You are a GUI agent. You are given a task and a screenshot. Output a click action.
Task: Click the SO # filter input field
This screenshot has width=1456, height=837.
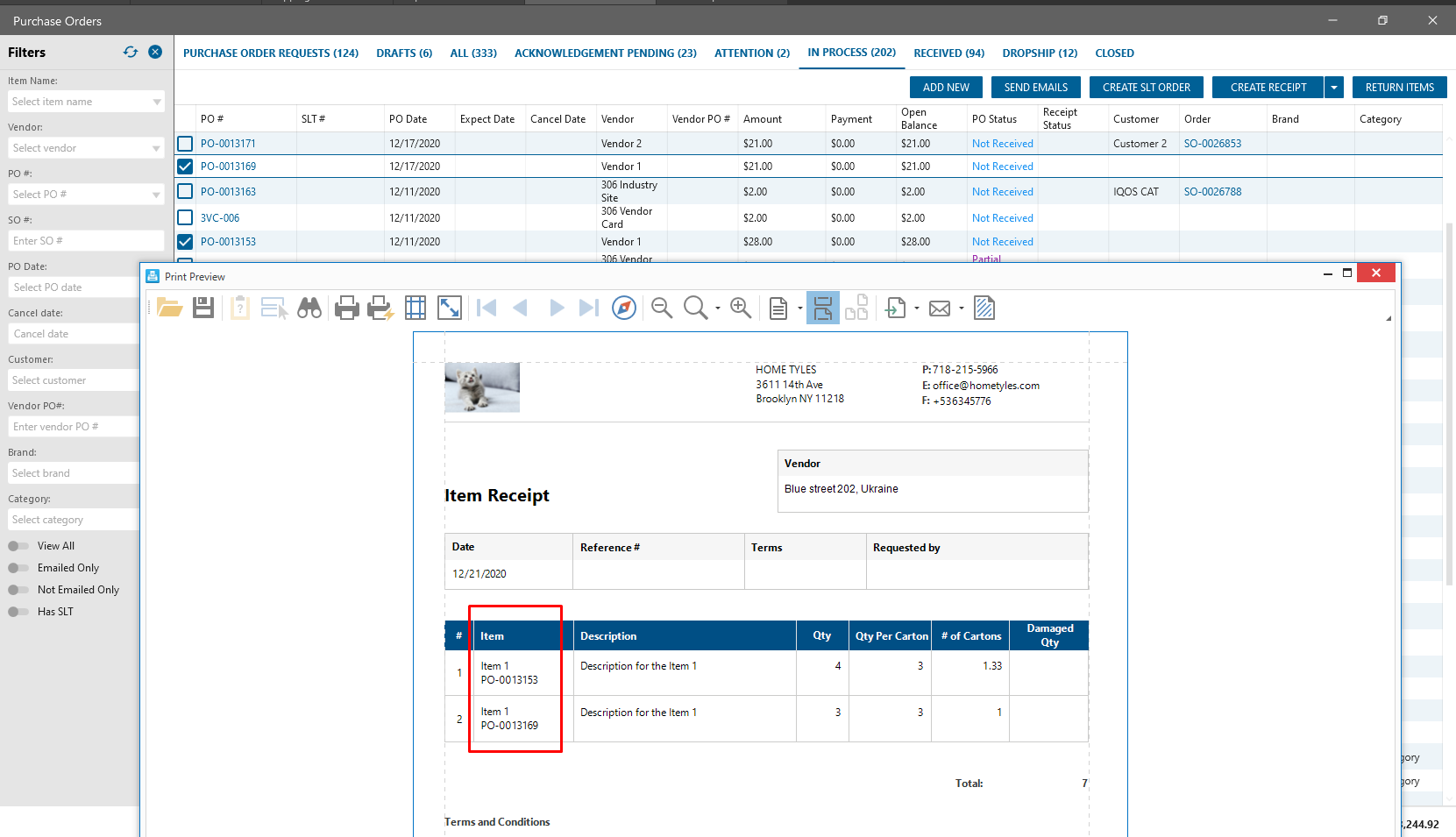85,241
